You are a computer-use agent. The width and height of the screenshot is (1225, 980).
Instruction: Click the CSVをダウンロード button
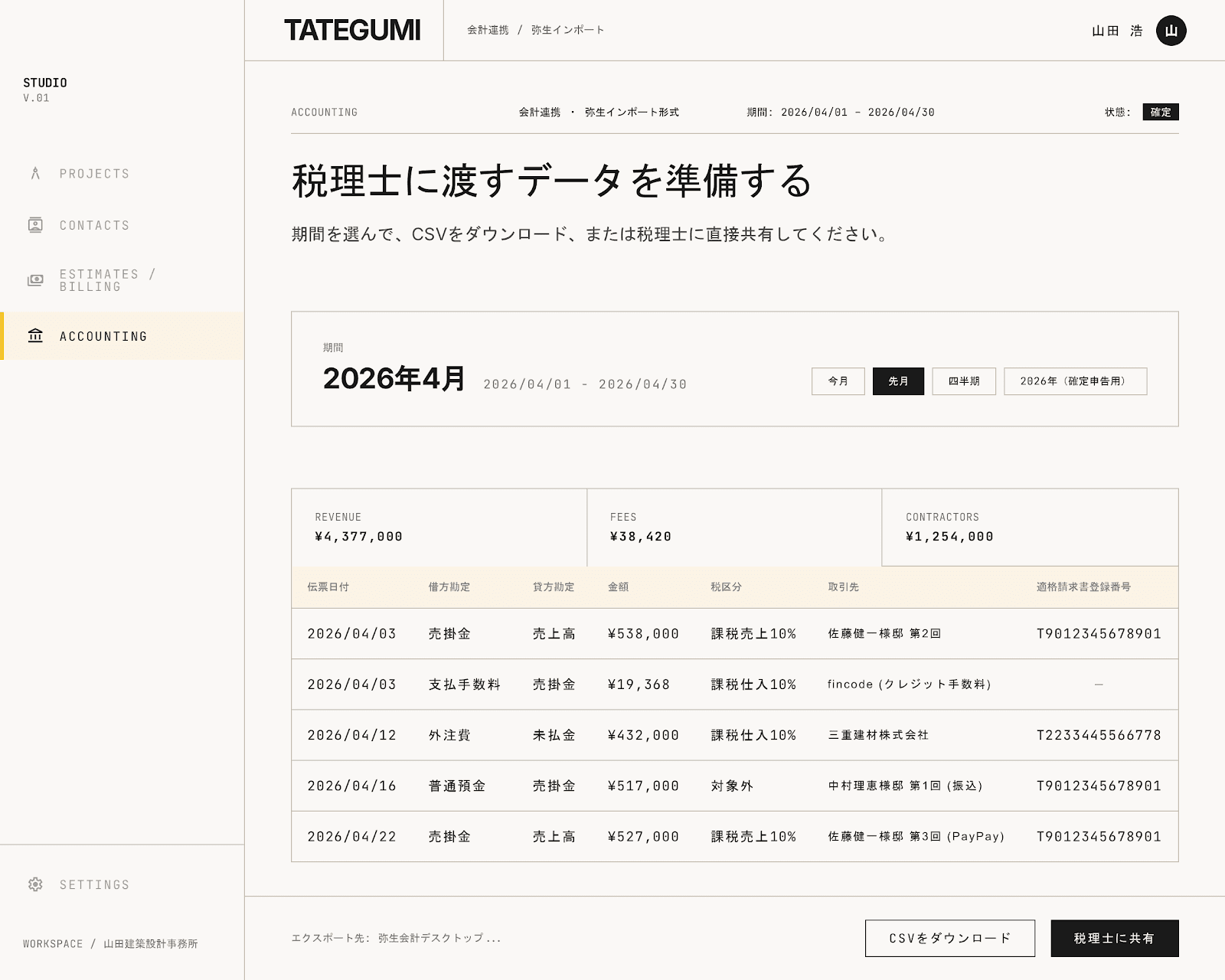(950, 938)
